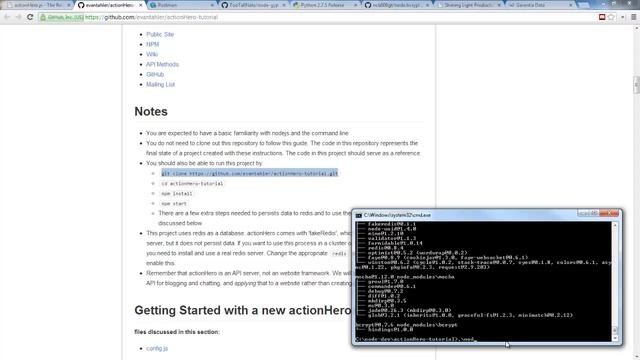Click the browser forward arrow
Screen dimensions: 640x360
coord(18,17)
